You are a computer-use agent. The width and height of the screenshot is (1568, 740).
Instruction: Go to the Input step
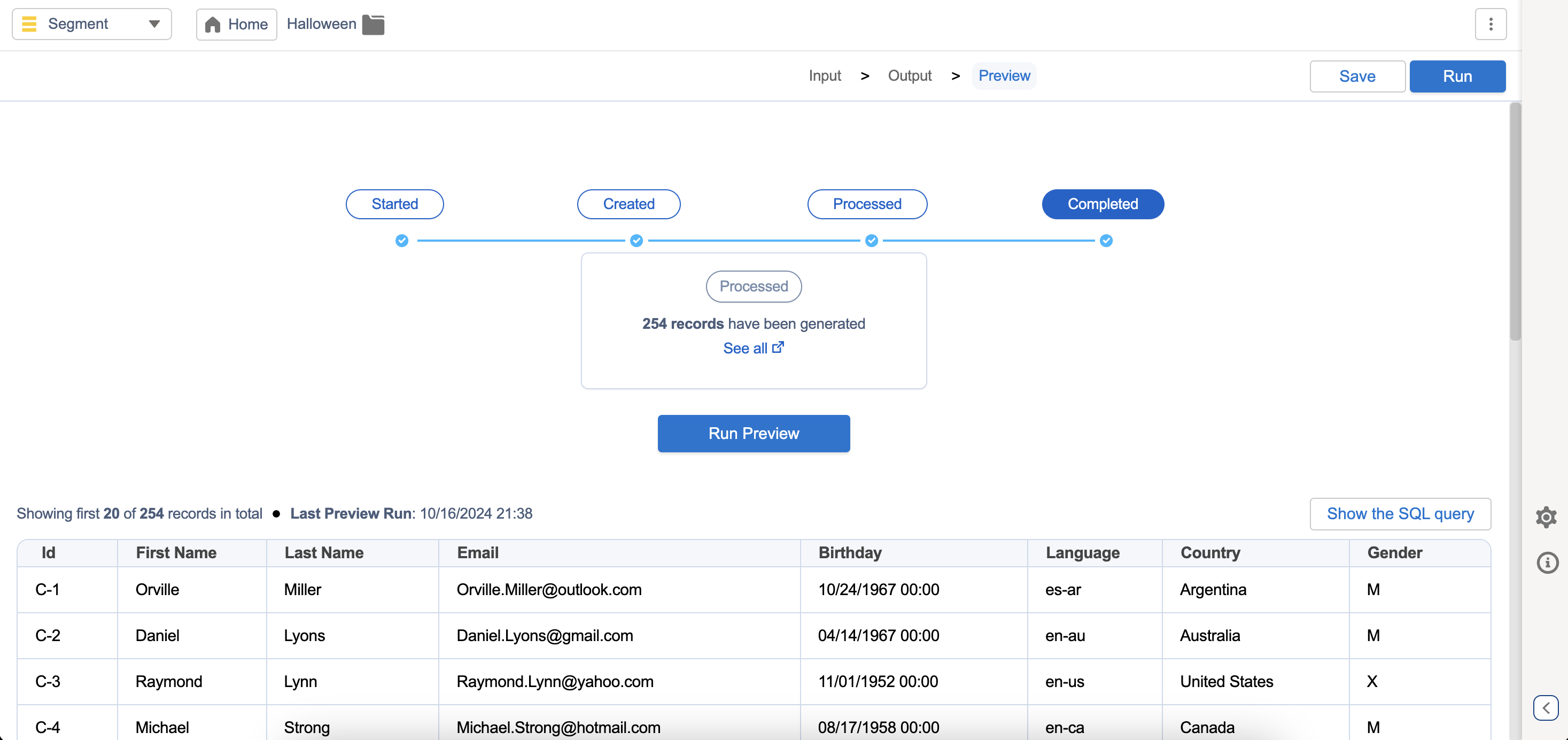824,75
